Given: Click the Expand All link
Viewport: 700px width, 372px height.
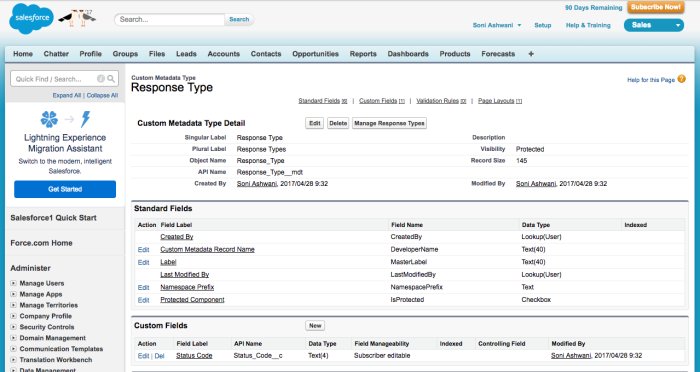Looking at the screenshot, I should 67,96.
